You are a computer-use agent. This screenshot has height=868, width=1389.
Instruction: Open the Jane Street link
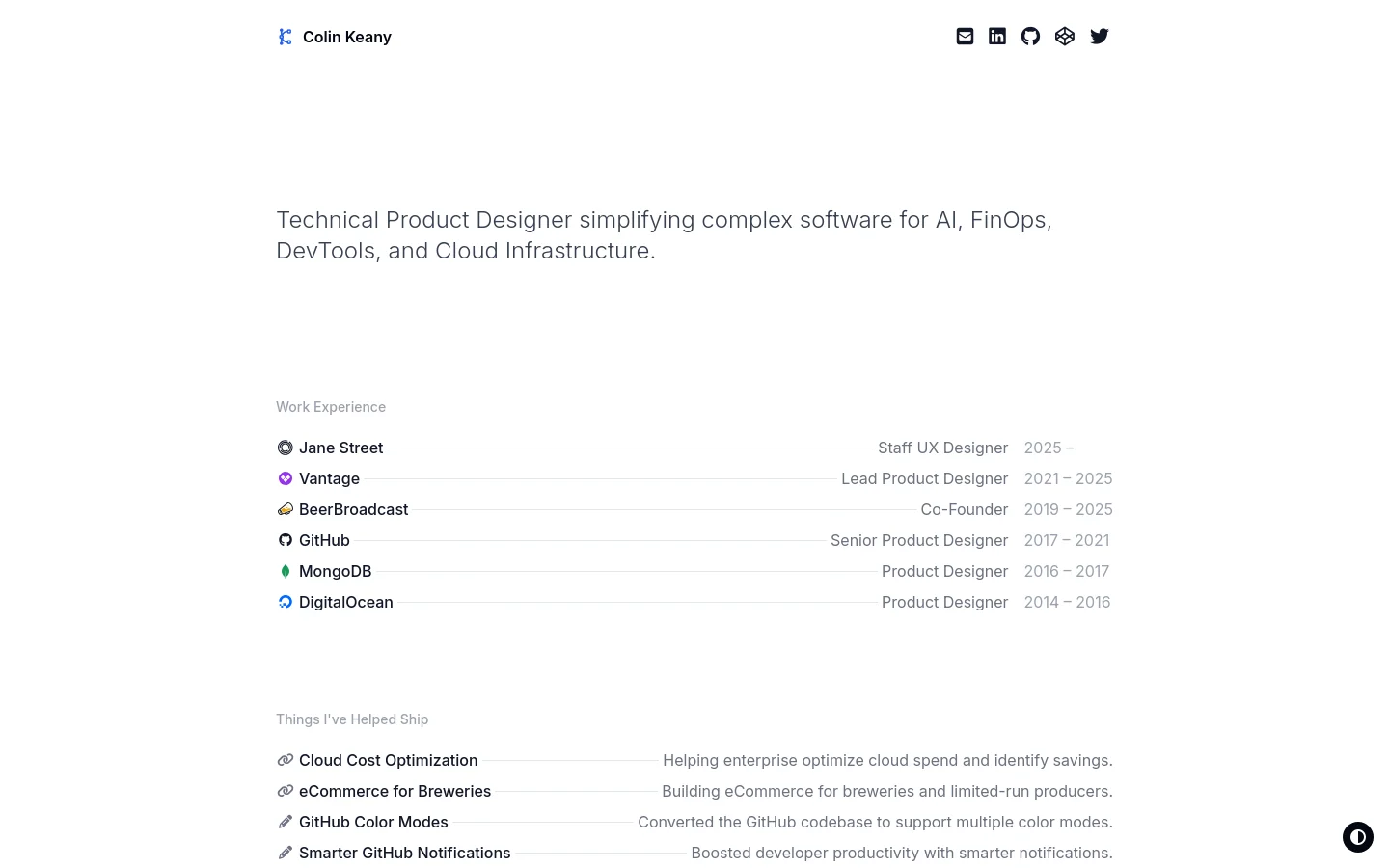tap(341, 448)
